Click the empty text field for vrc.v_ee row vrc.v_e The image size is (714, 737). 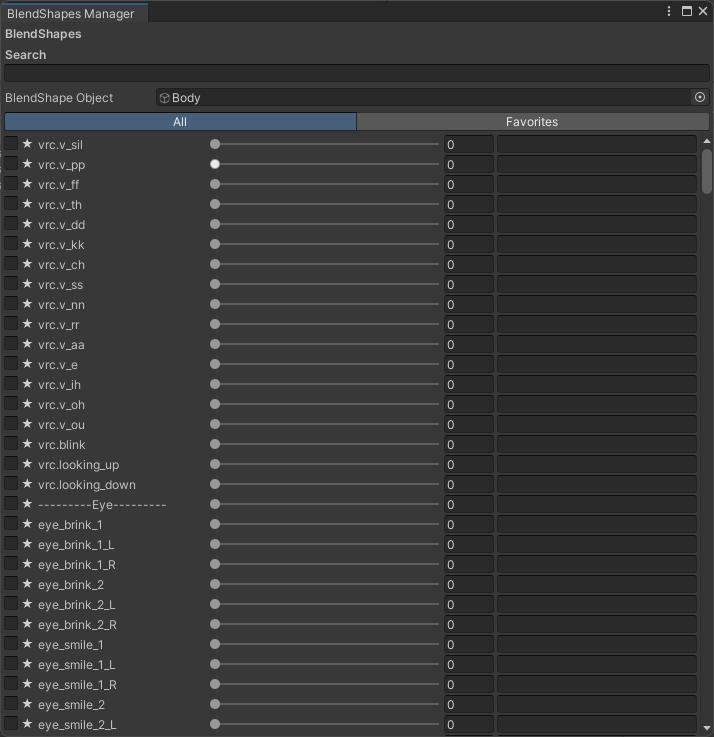(596, 365)
